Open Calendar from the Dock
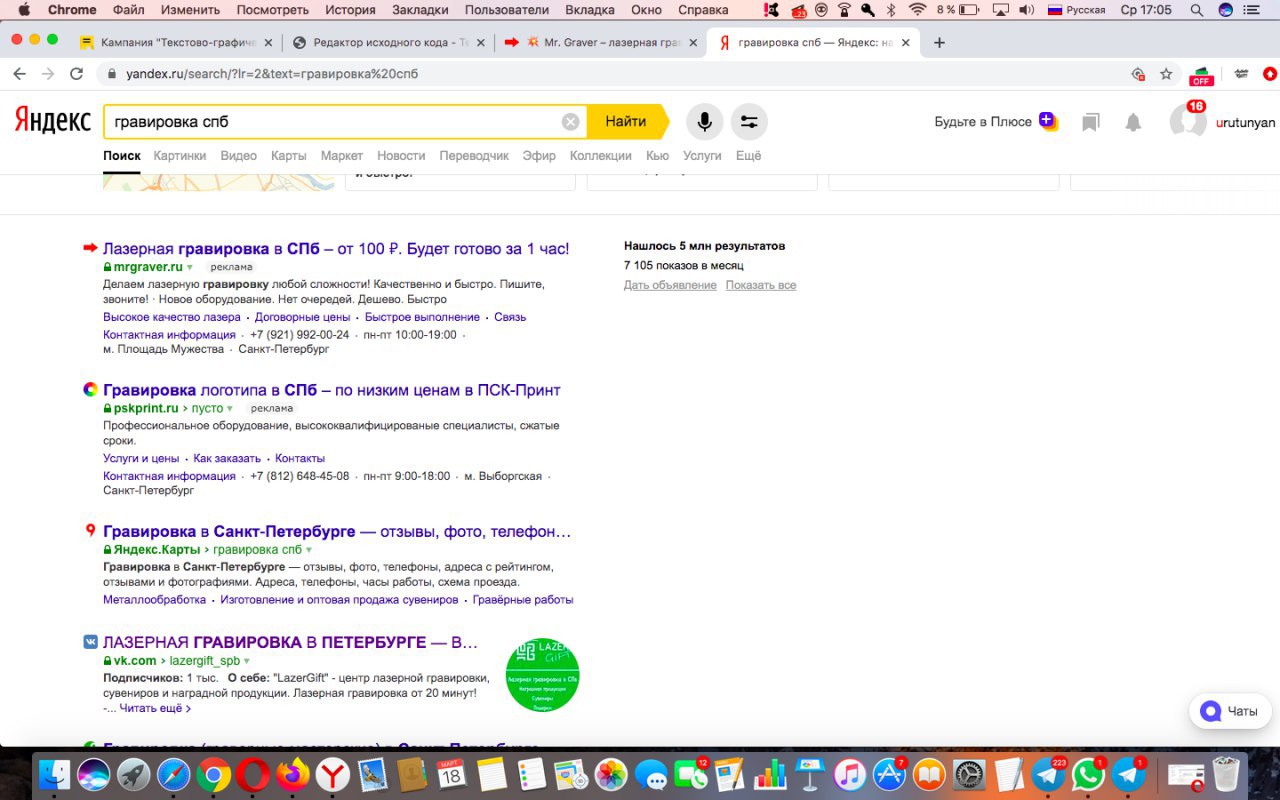 [451, 775]
